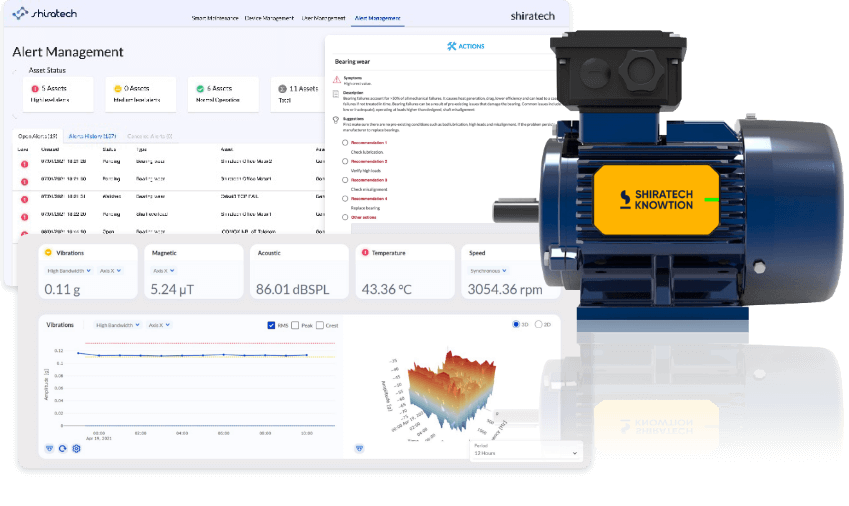Click the ACTIONS header link
This screenshot has height=506, width=849.
coord(466,47)
